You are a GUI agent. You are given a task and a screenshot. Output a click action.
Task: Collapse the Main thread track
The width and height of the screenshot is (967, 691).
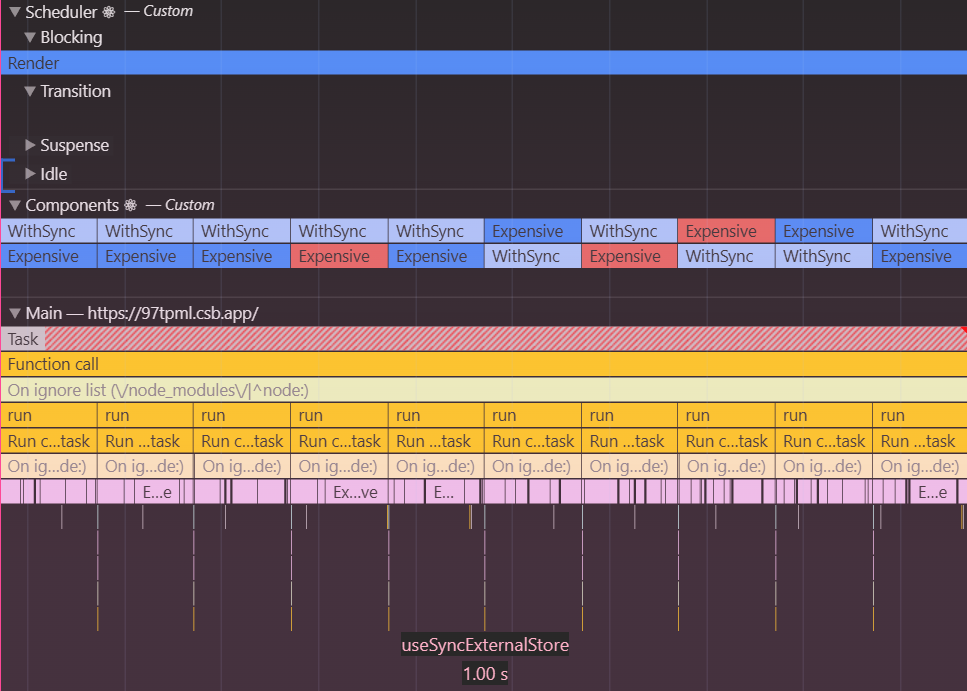[x=14, y=313]
